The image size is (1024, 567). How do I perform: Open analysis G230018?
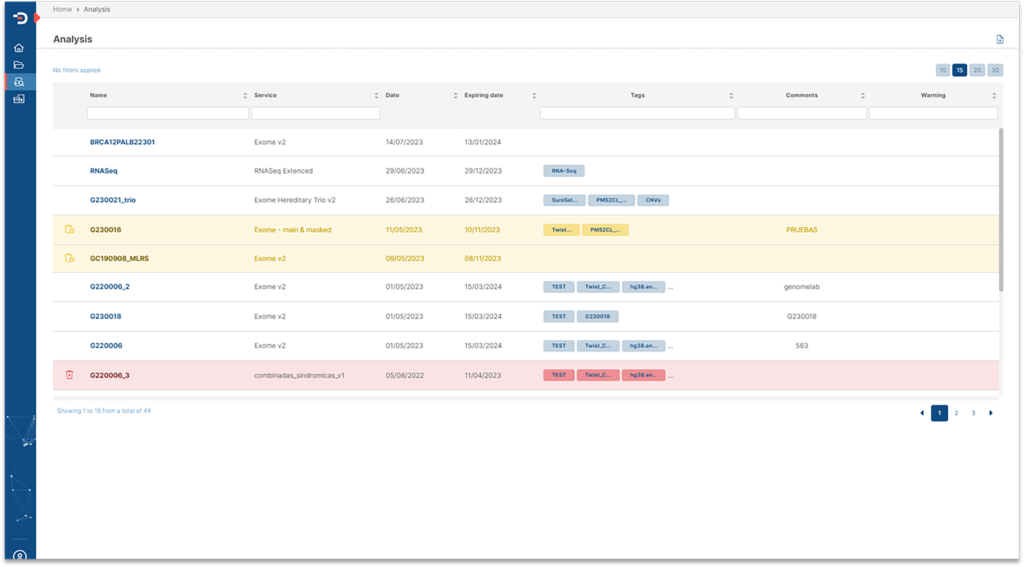(x=105, y=316)
